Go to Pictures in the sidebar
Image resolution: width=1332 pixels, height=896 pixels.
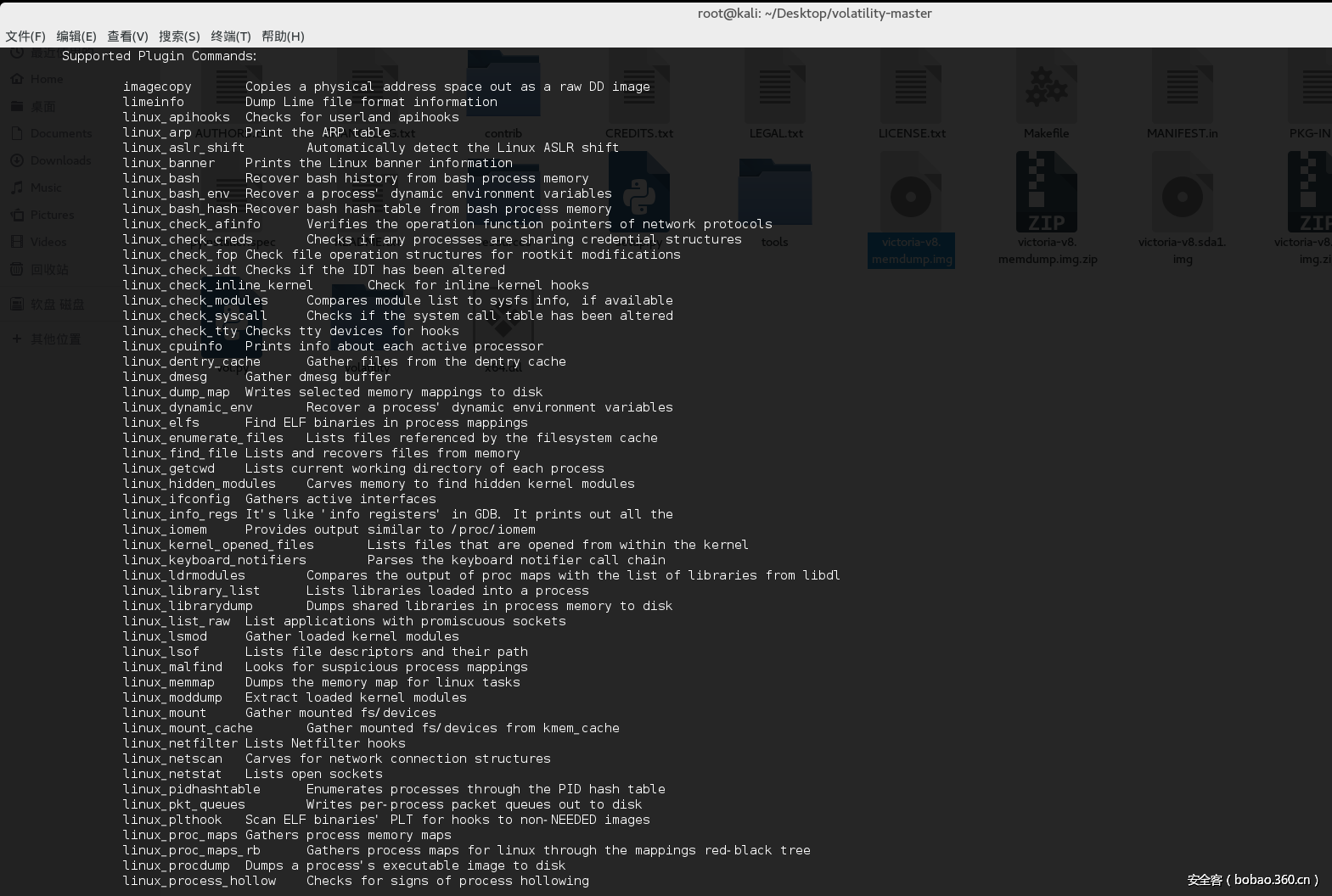click(x=51, y=215)
